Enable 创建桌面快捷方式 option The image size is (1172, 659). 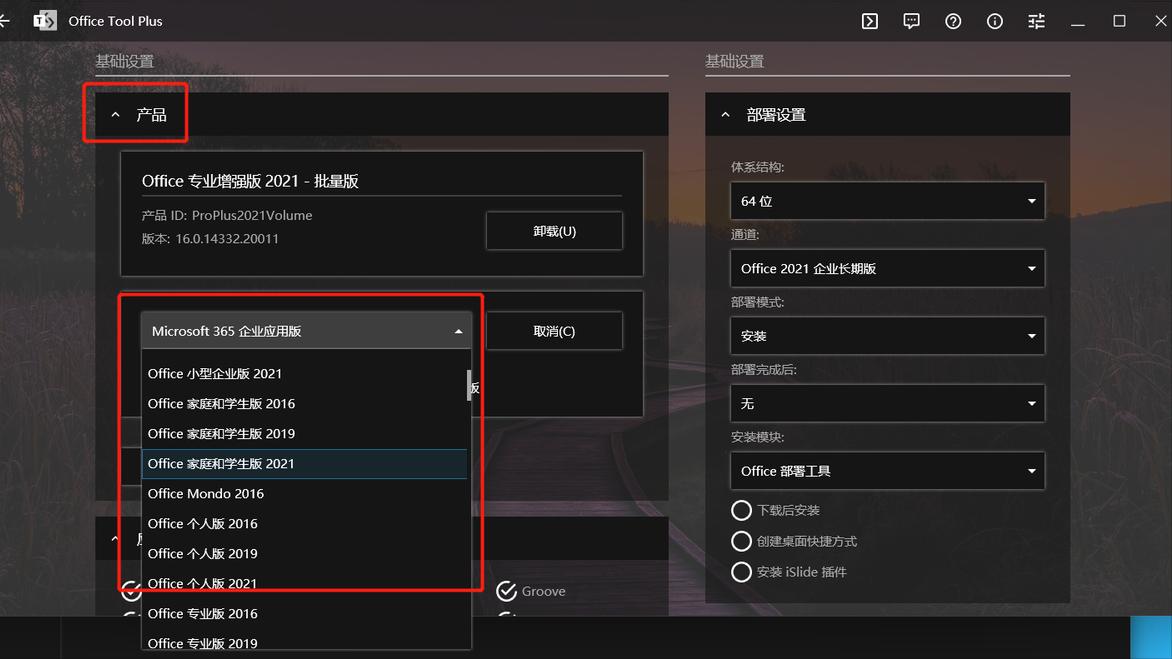[741, 541]
